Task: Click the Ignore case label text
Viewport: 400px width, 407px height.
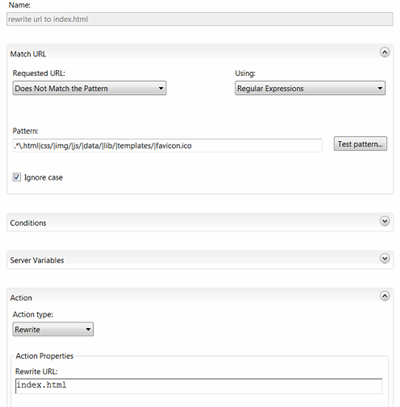Action: (x=43, y=178)
